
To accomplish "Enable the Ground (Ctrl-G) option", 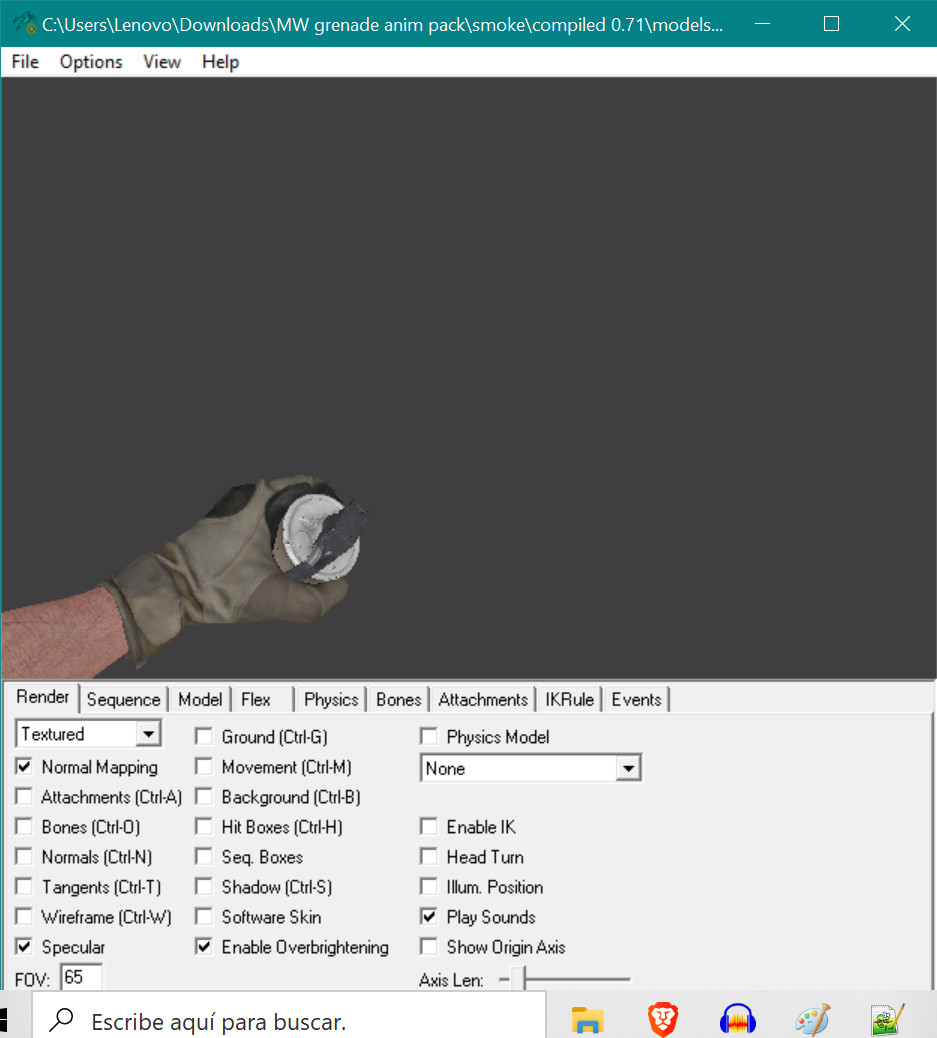I will click(x=204, y=736).
